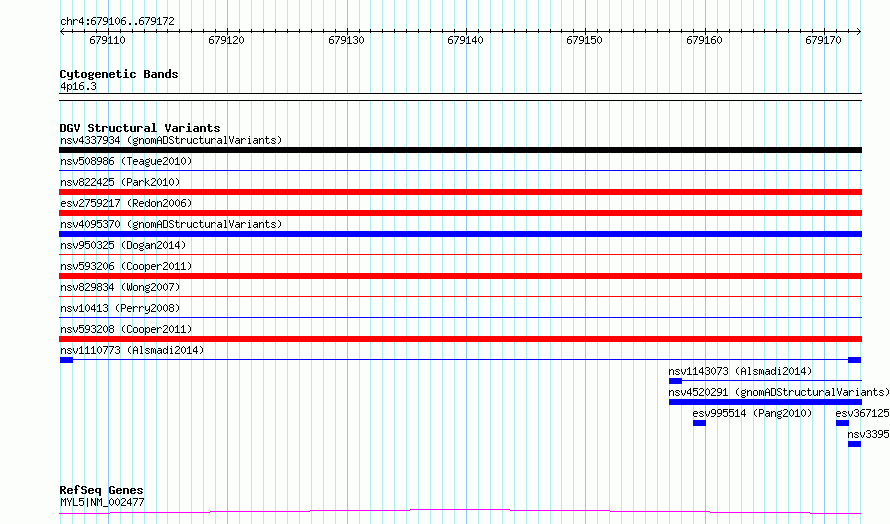The height and width of the screenshot is (524, 890).
Task: Click the red nsv593208 variant bar
Action: (460, 339)
